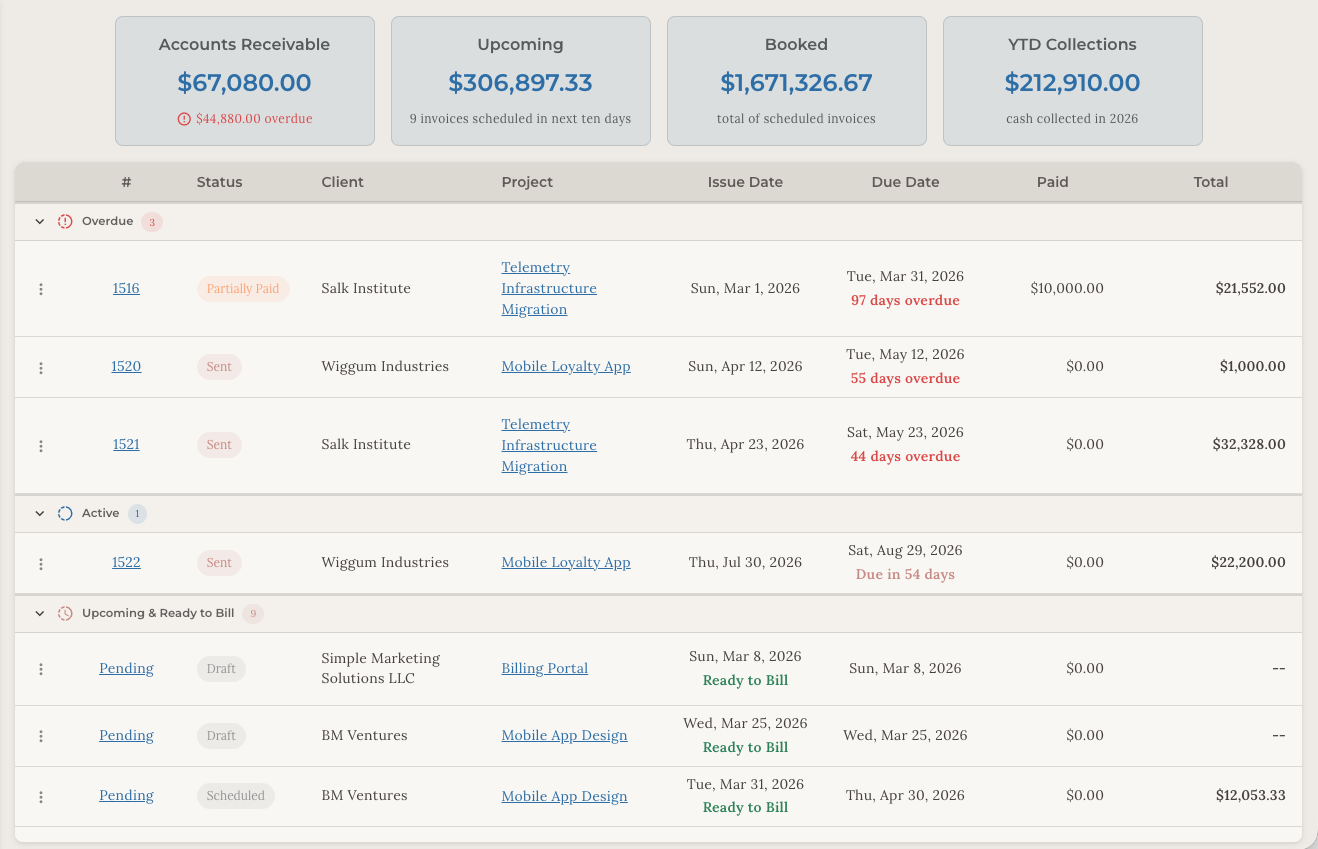Click Draft badge for Simple Marketing Solutions
Image resolution: width=1318 pixels, height=849 pixels.
pos(221,669)
